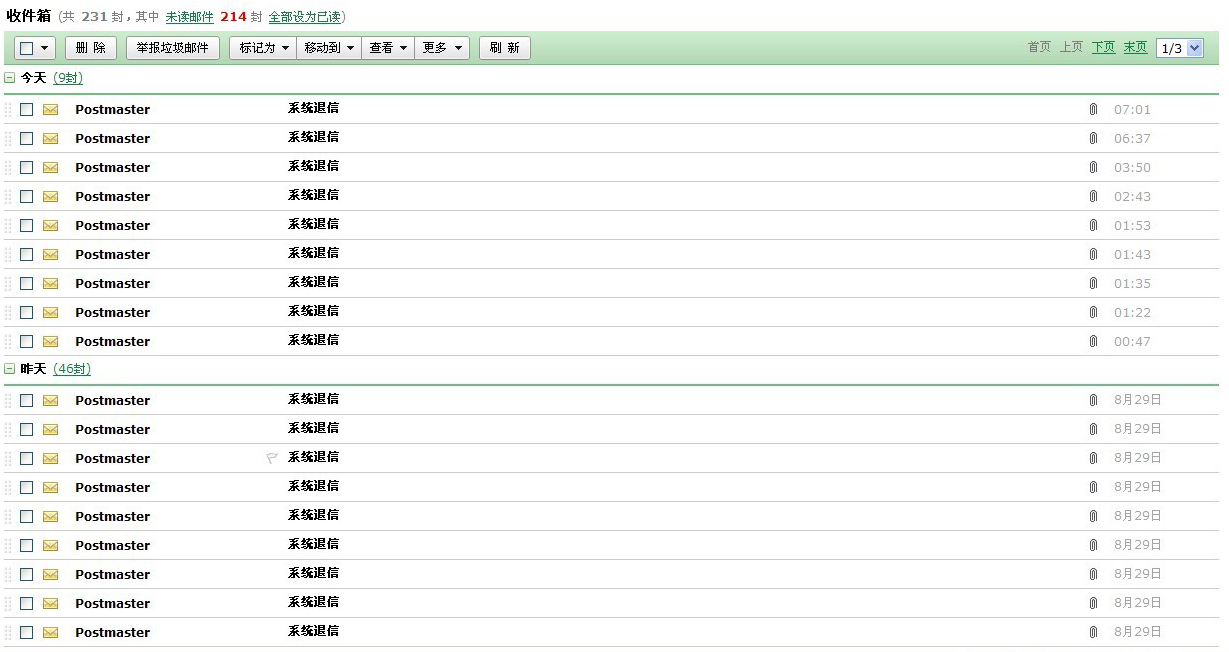Click envelope icon of the 07:01 email
1229x652 pixels.
[50, 110]
